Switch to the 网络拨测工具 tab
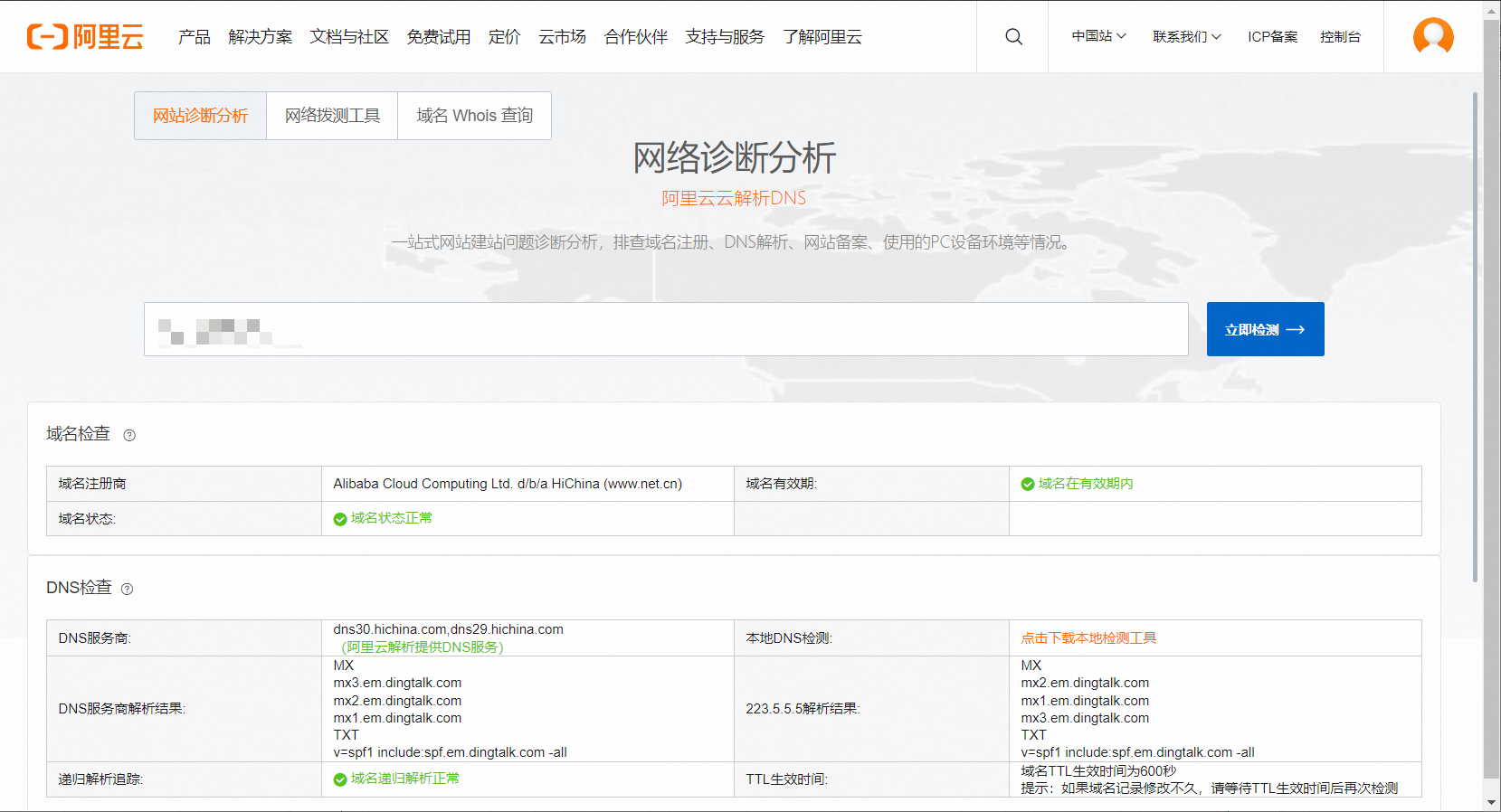The width and height of the screenshot is (1501, 812). click(x=332, y=116)
